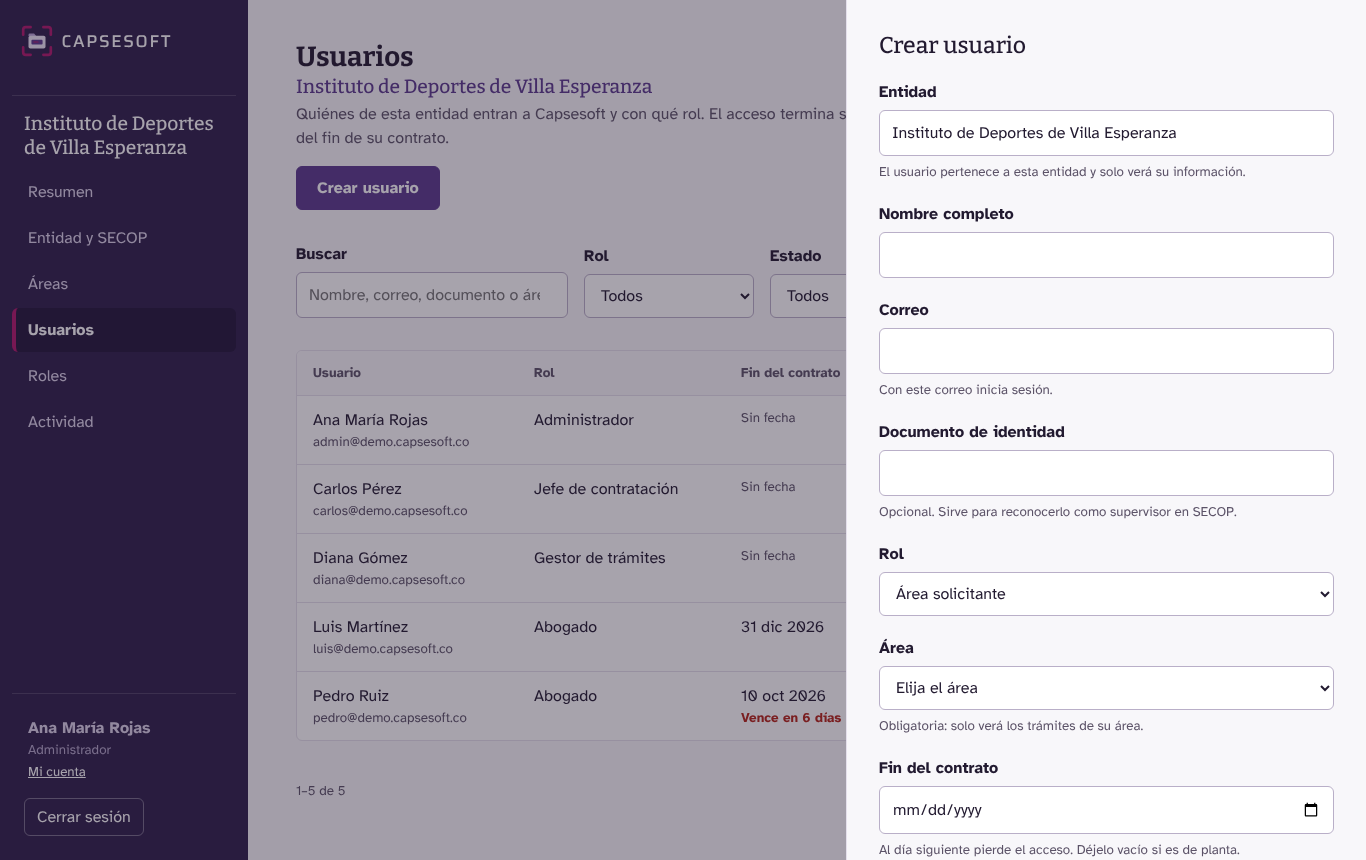The height and width of the screenshot is (860, 1366).
Task: Click the Correo input field
Action: click(x=1106, y=351)
